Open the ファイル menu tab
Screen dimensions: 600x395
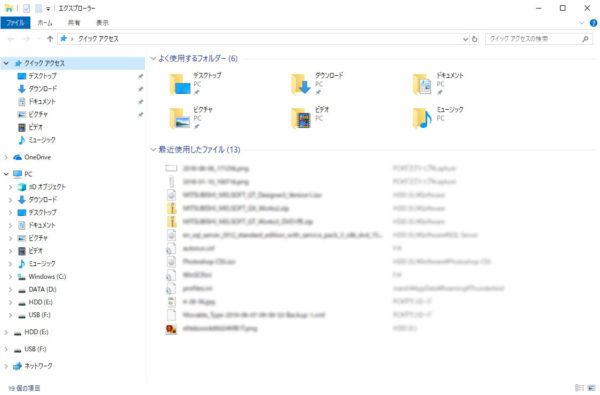pyautogui.click(x=15, y=23)
